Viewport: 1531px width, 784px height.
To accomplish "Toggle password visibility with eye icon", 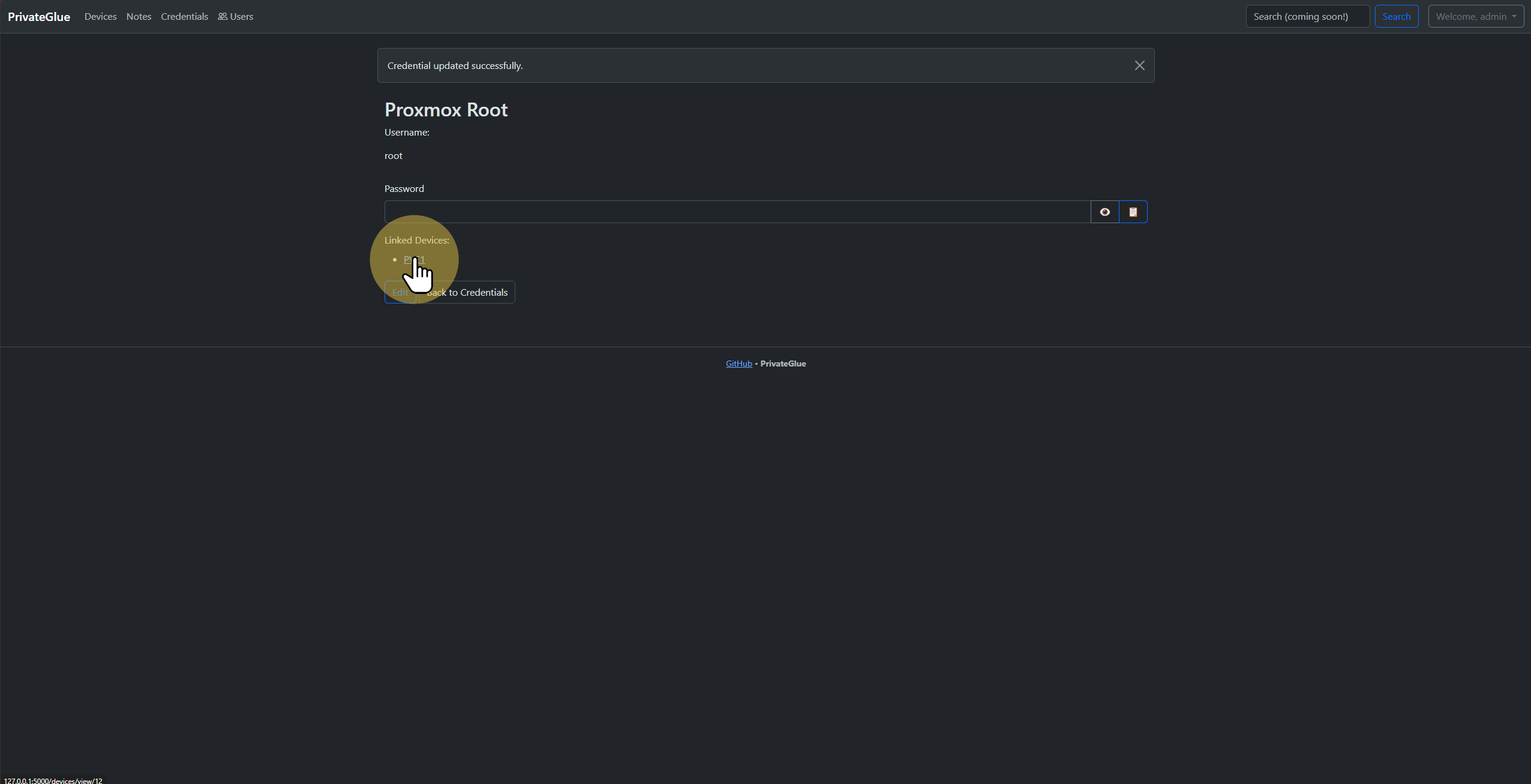I will 1104,212.
